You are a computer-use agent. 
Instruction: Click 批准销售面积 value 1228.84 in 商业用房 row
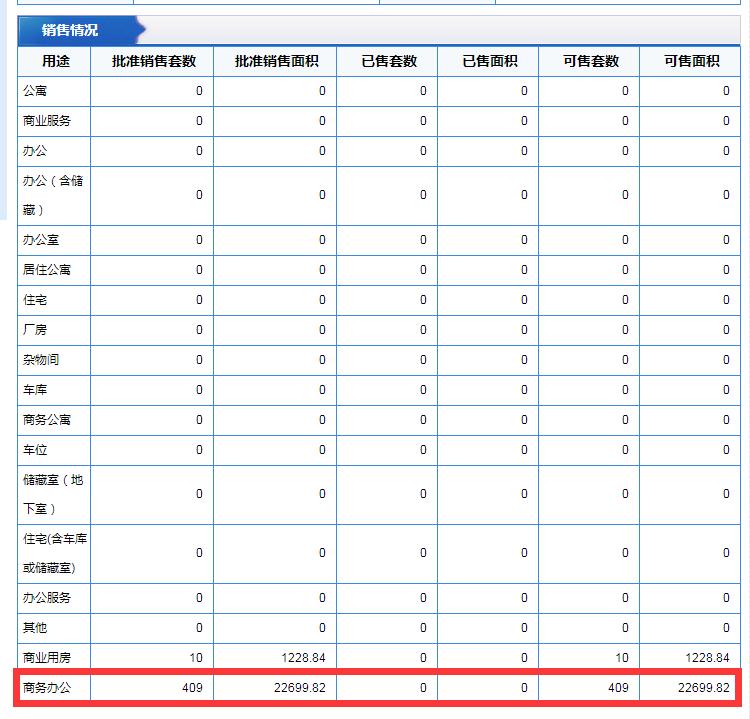click(303, 658)
